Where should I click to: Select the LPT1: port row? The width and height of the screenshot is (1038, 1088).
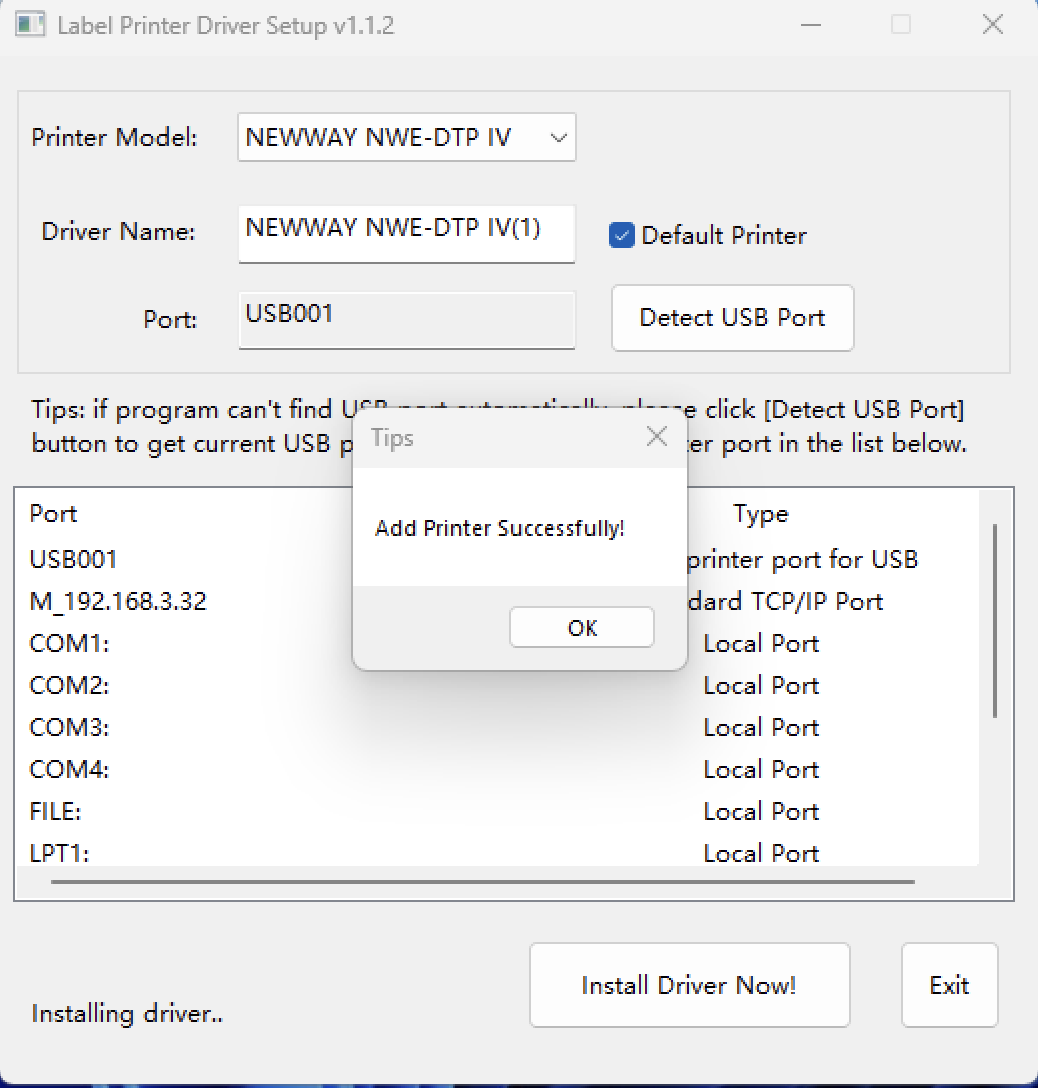[x=497, y=853]
